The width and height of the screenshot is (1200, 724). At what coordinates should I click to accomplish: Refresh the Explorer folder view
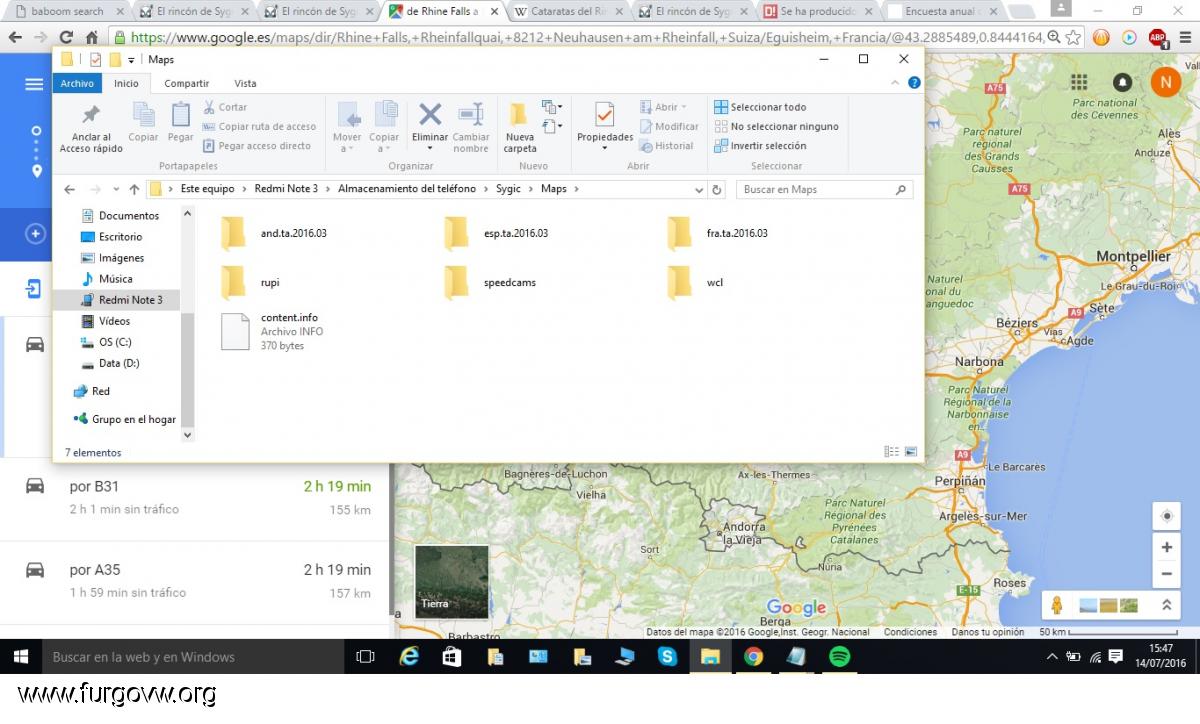click(x=716, y=189)
